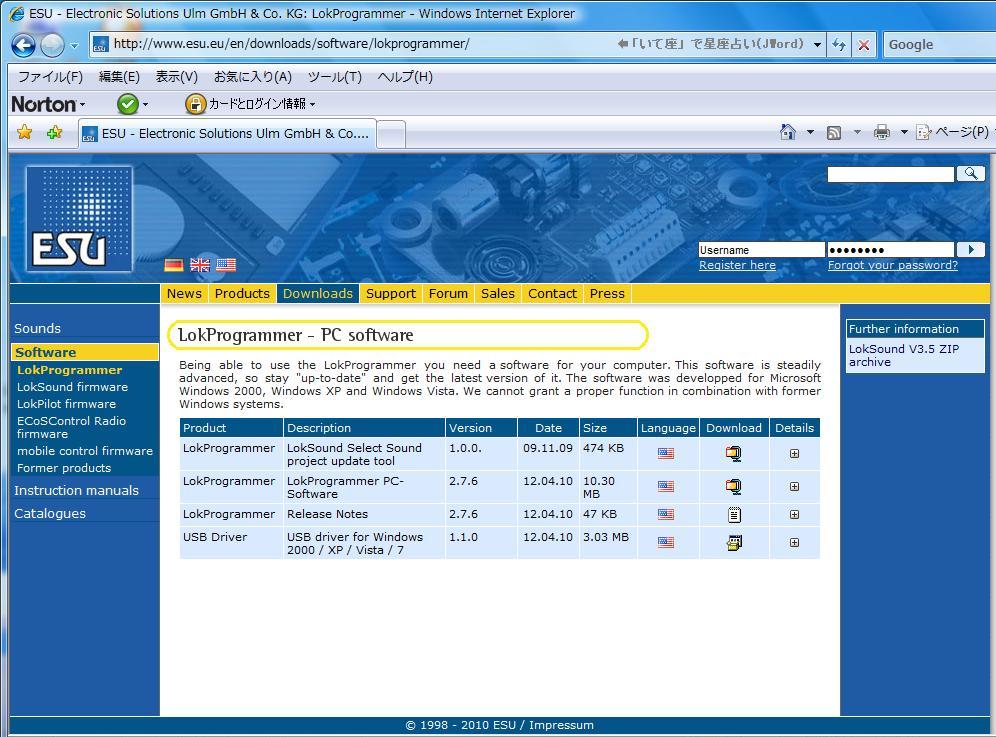Click the Forgot your password? link
The image size is (996, 737).
click(892, 265)
